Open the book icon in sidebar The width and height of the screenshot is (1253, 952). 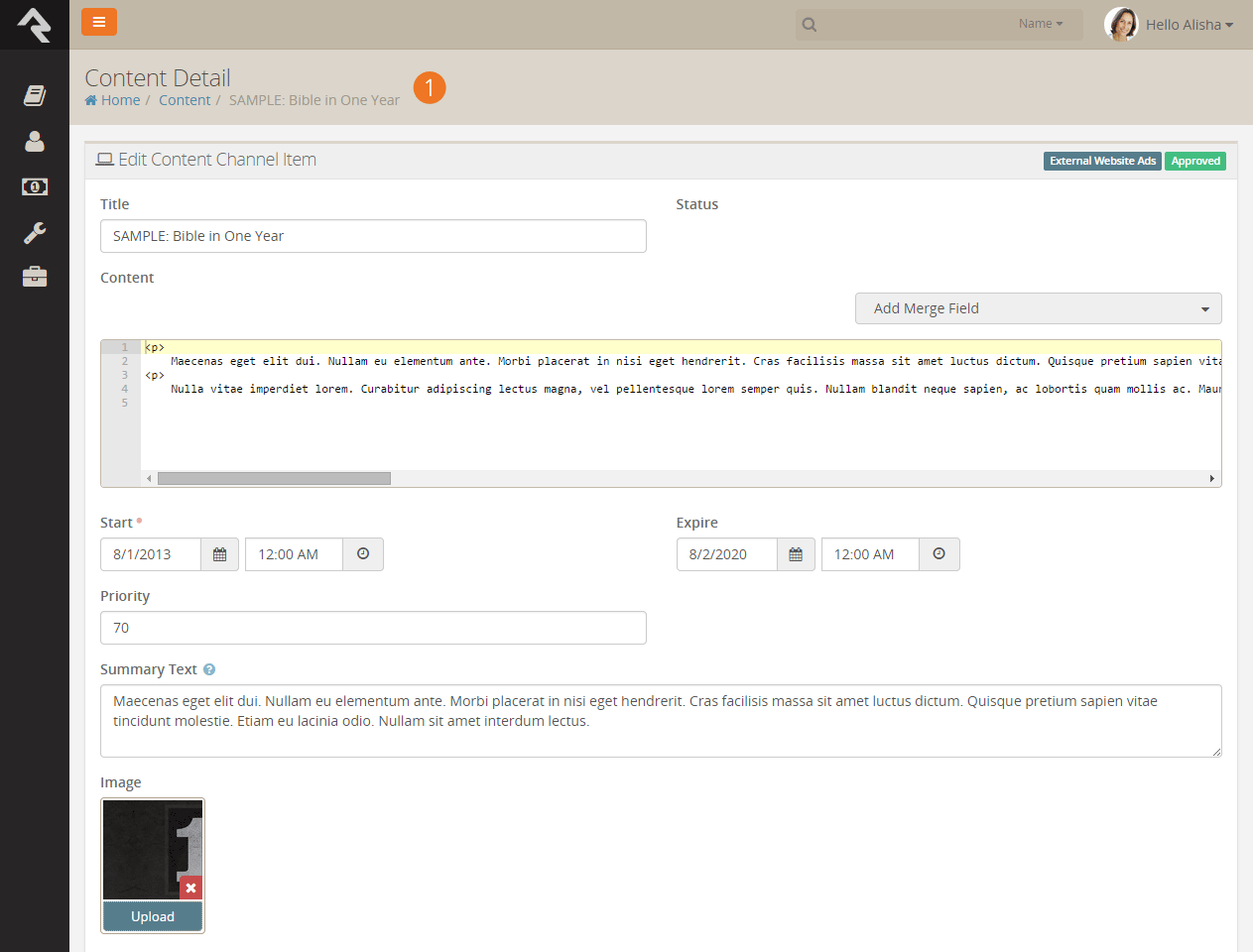35,95
